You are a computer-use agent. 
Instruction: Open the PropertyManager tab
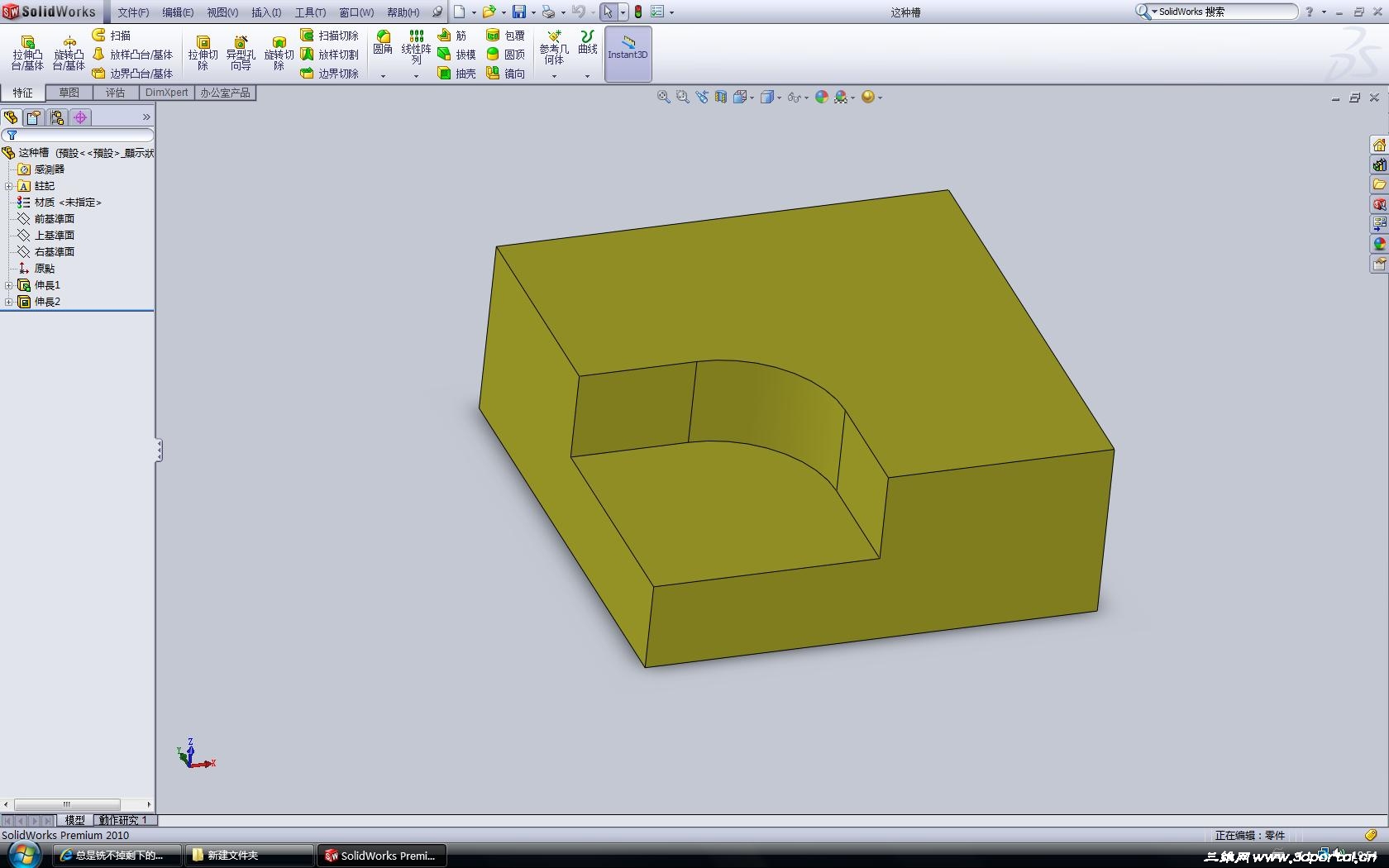(x=34, y=117)
